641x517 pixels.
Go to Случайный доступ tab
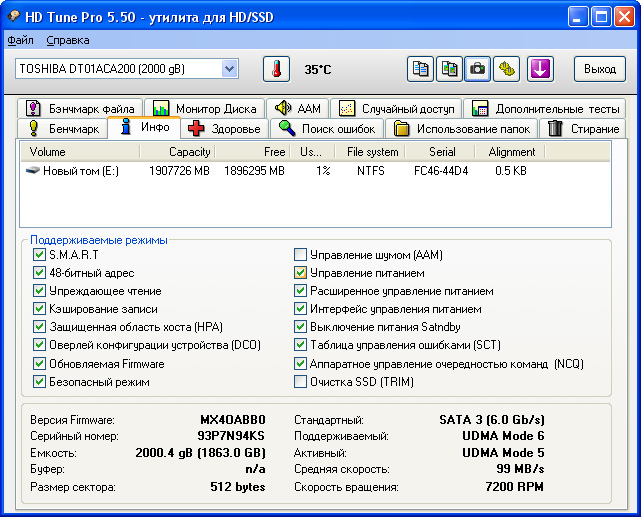[x=396, y=109]
